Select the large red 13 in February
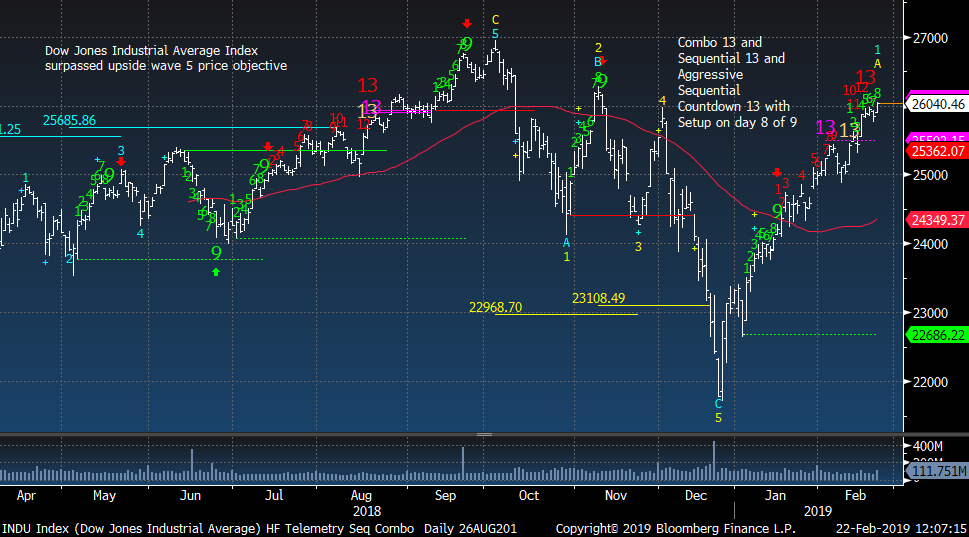This screenshot has width=969, height=537. point(865,77)
